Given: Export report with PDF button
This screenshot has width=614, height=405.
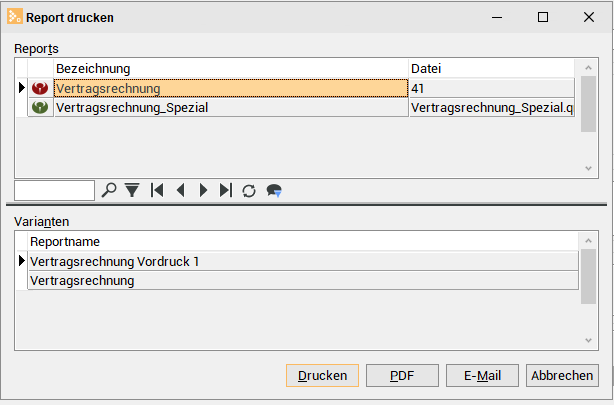Looking at the screenshot, I should point(402,376).
